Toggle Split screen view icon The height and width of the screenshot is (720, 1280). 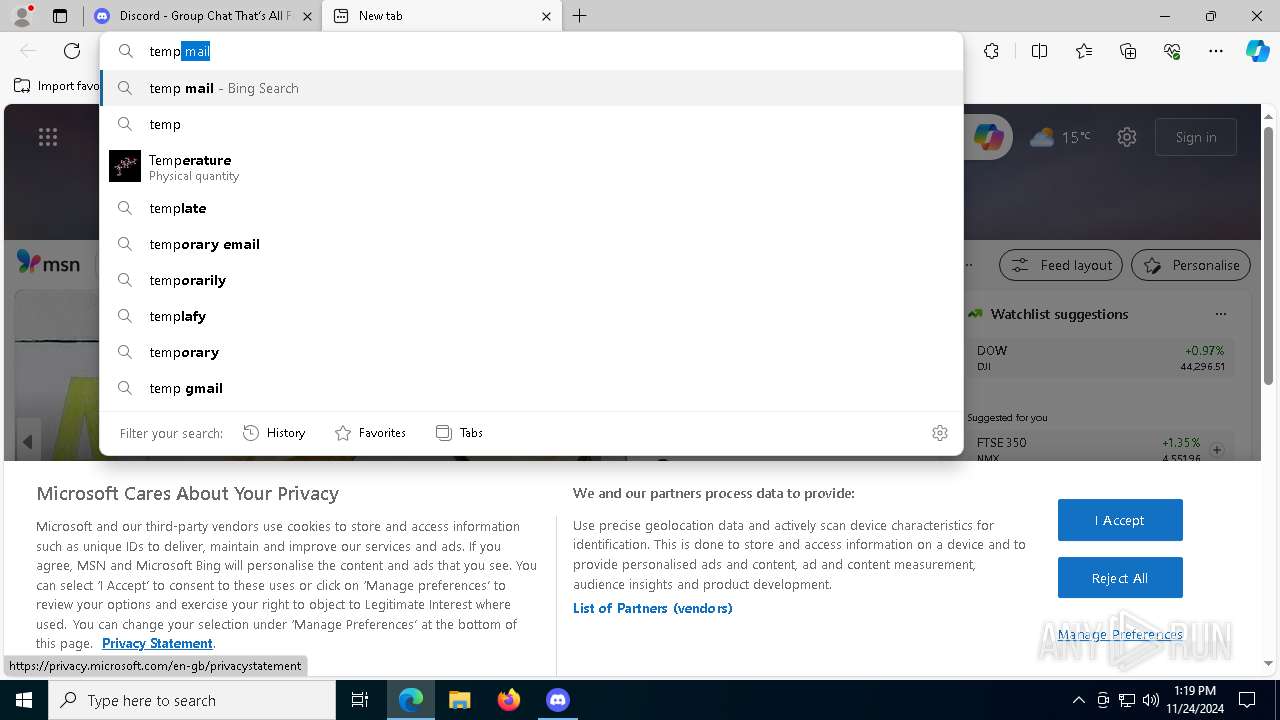[1039, 51]
